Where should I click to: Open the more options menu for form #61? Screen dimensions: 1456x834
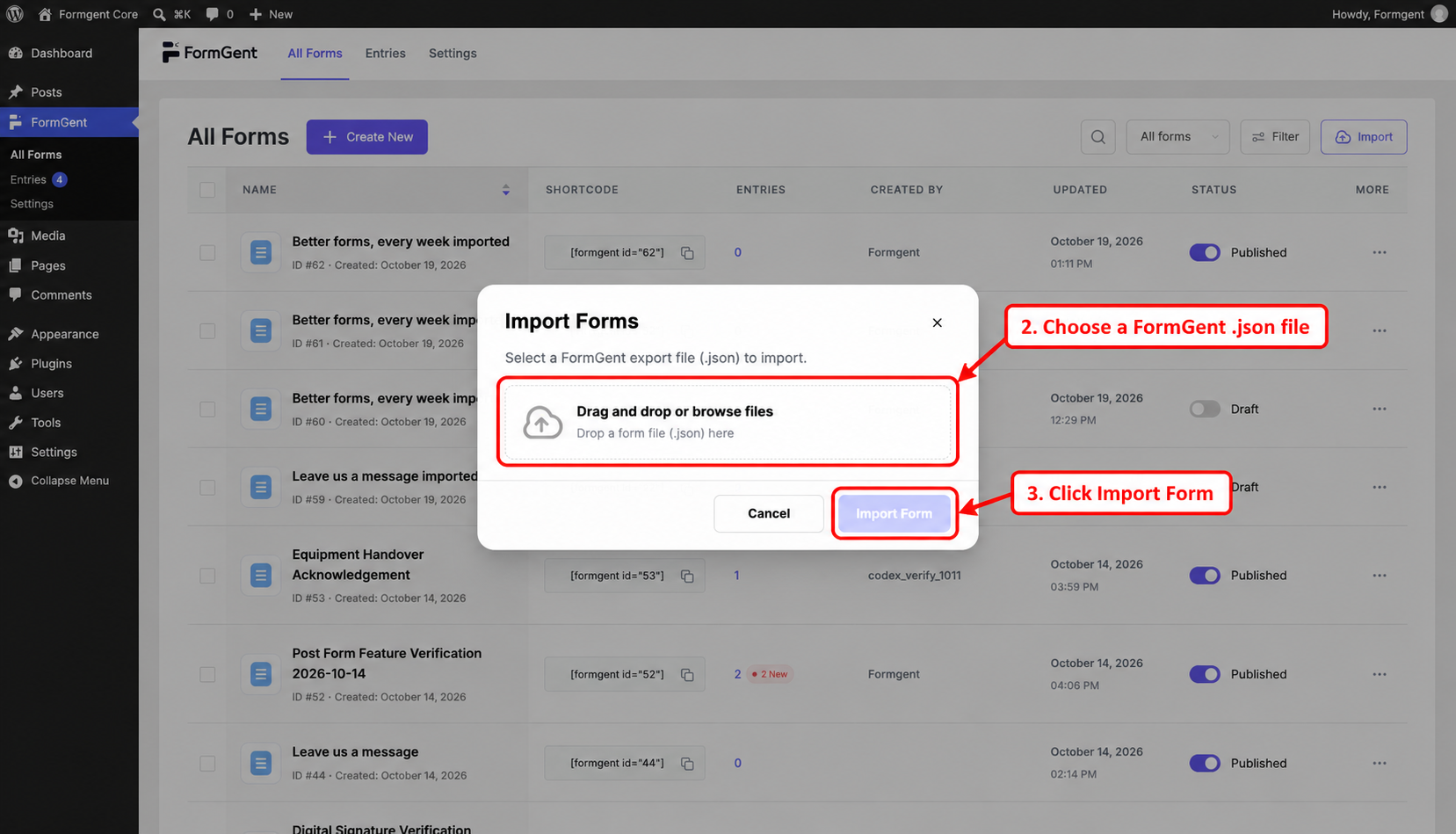pos(1380,331)
